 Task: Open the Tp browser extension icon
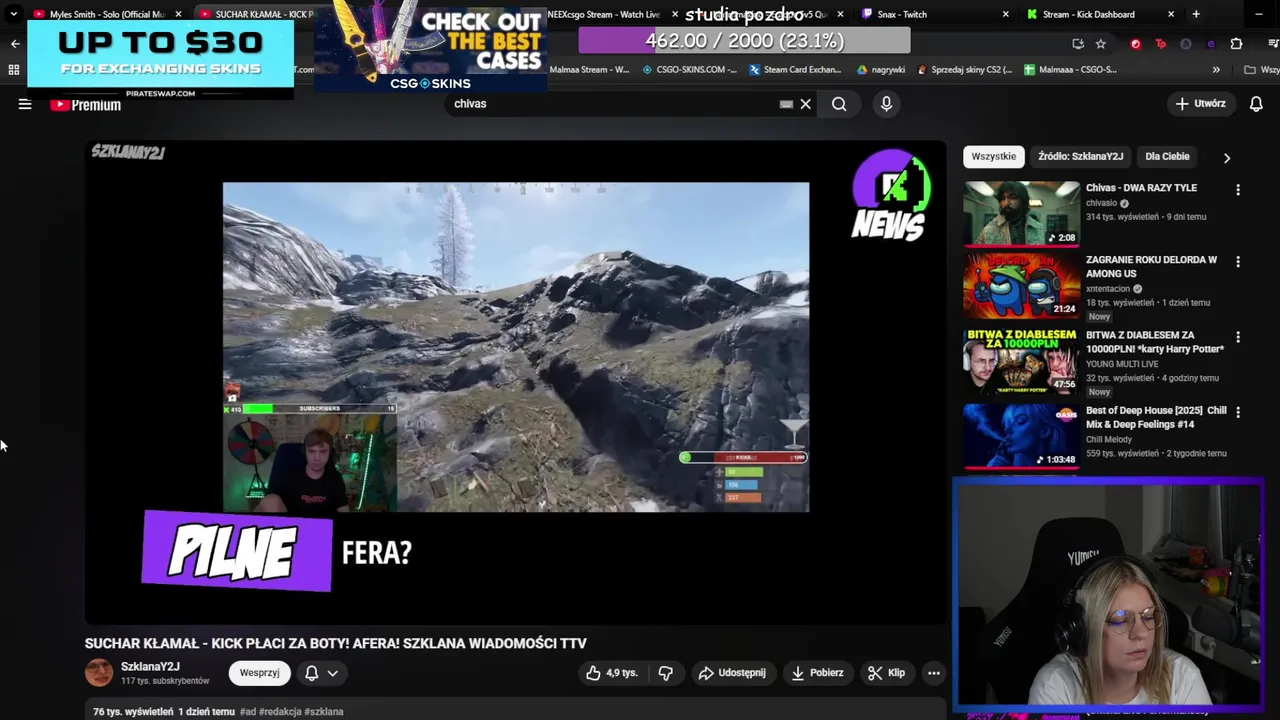click(1160, 44)
